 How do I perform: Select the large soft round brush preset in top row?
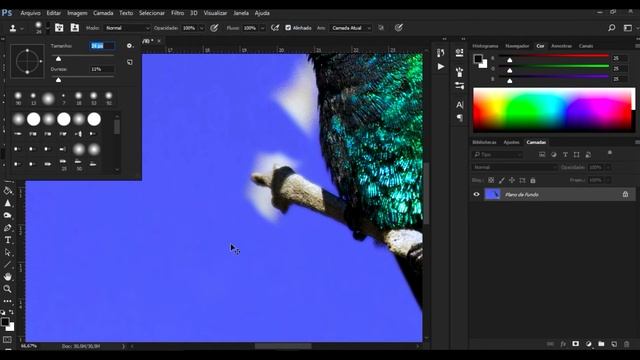48,98
